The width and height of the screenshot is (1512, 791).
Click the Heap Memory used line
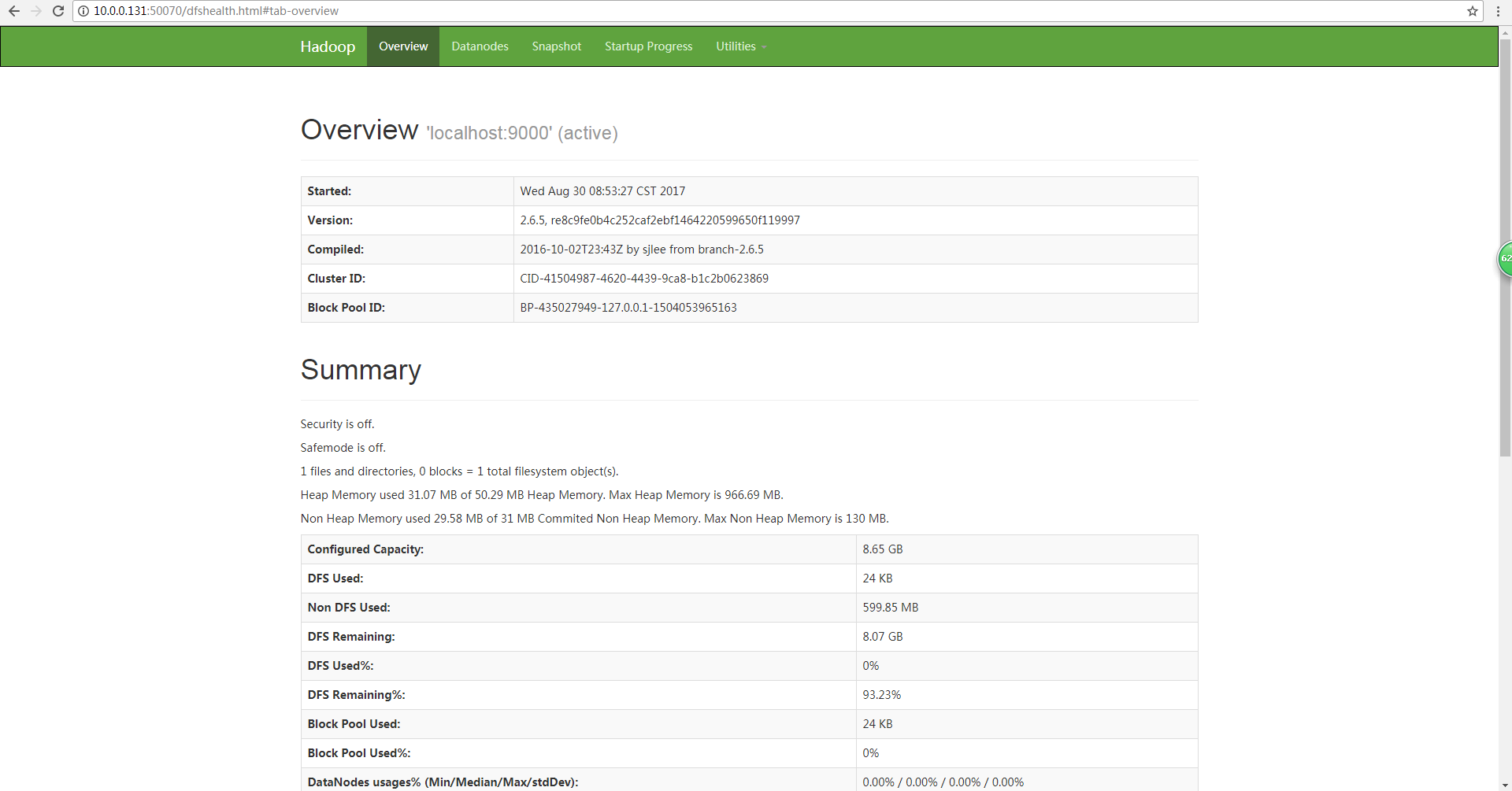(x=542, y=495)
